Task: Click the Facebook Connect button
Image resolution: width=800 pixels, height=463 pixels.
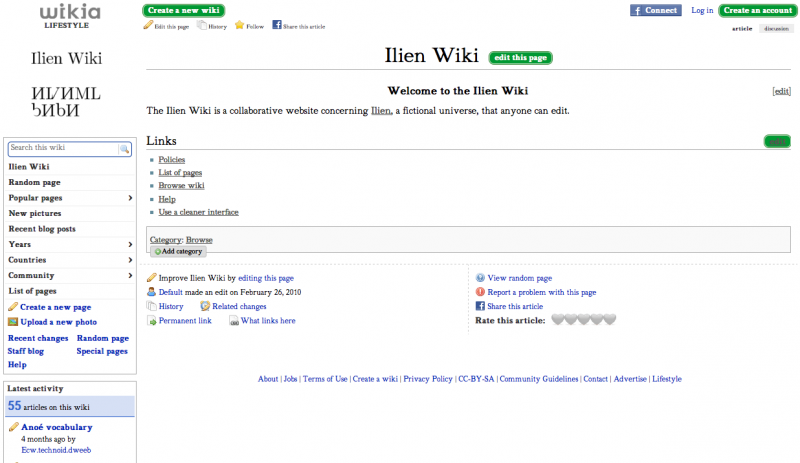Action: (656, 10)
